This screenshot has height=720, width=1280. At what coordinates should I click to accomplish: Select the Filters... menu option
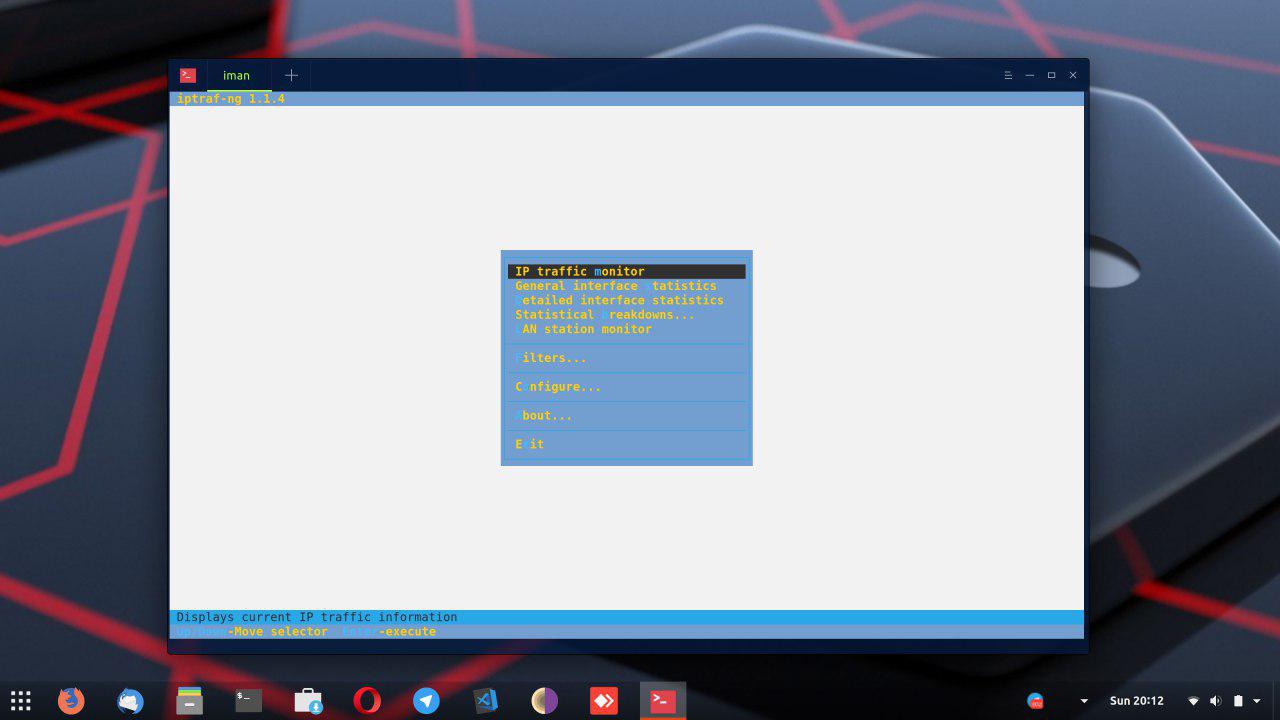click(551, 358)
